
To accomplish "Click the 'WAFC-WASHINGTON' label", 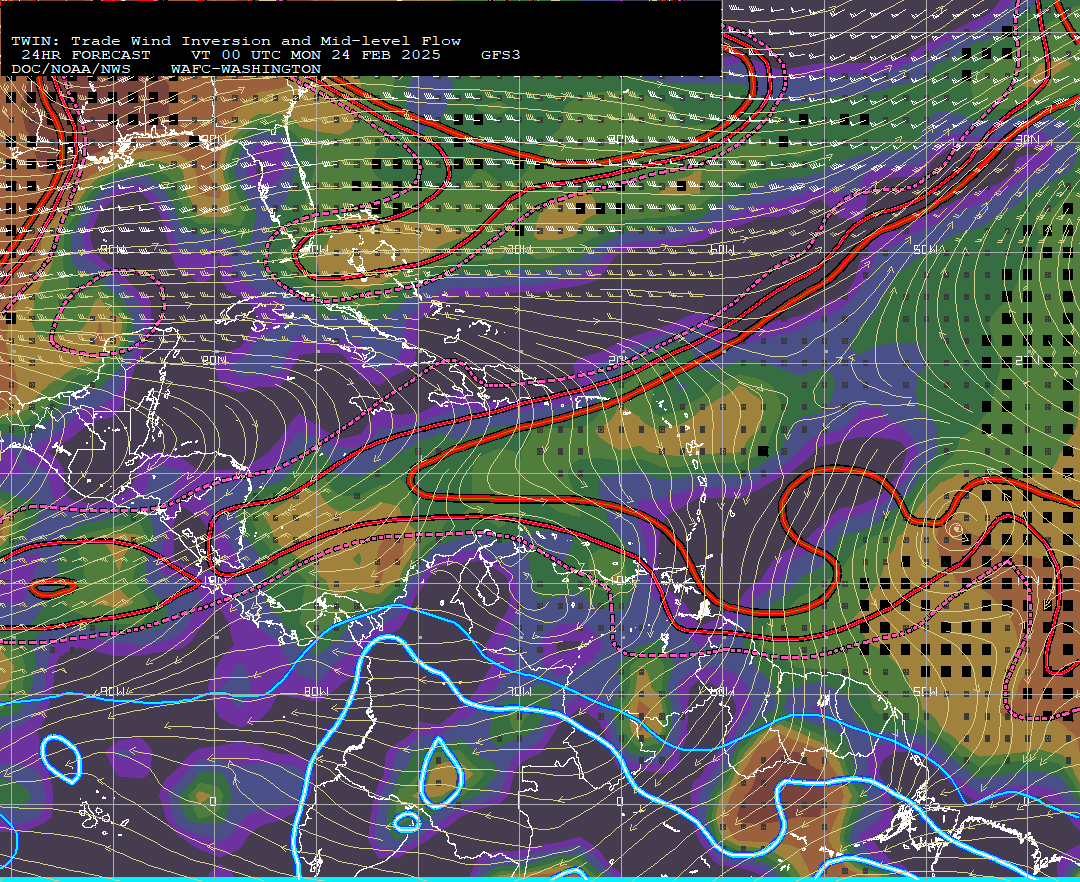I will click(246, 69).
